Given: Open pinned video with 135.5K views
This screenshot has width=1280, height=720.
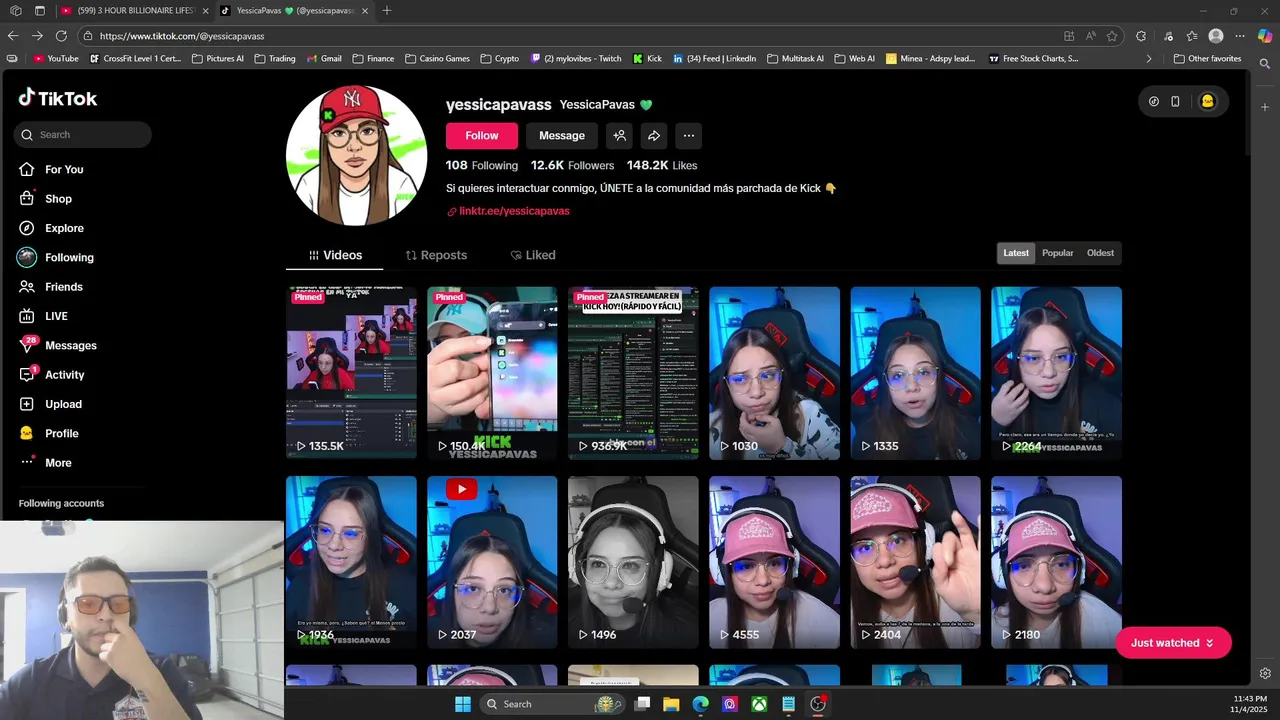Looking at the screenshot, I should pyautogui.click(x=351, y=373).
